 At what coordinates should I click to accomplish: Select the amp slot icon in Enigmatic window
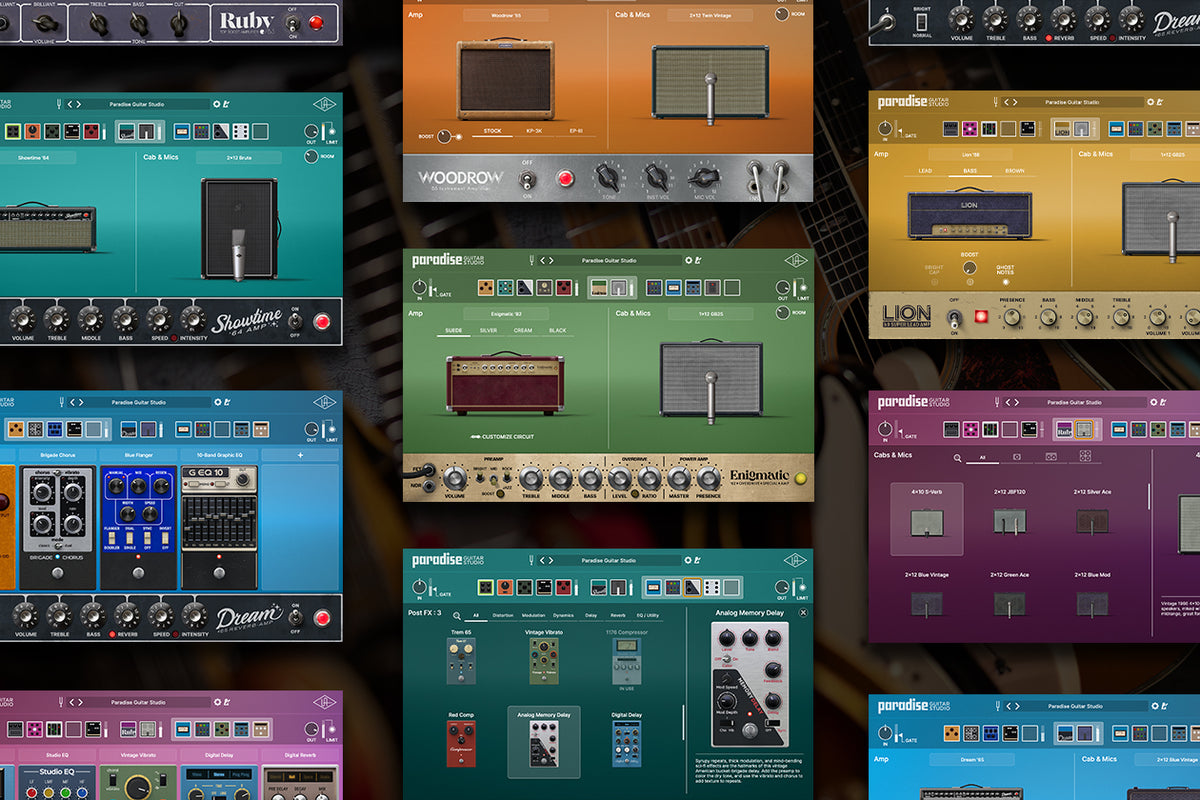[x=600, y=288]
